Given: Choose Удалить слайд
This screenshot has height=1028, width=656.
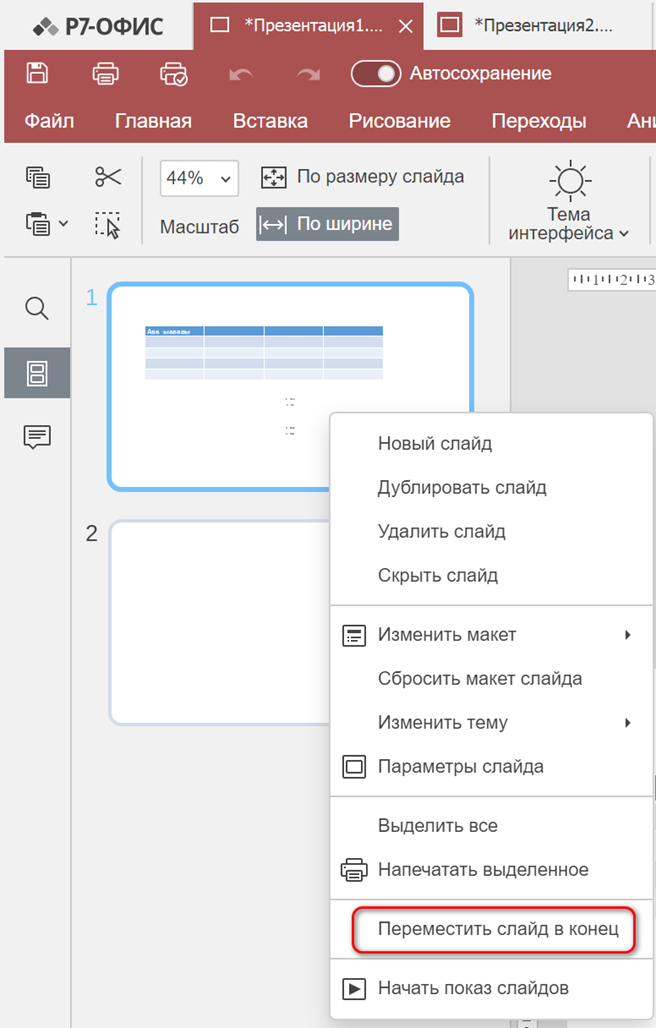Looking at the screenshot, I should pos(492,532).
